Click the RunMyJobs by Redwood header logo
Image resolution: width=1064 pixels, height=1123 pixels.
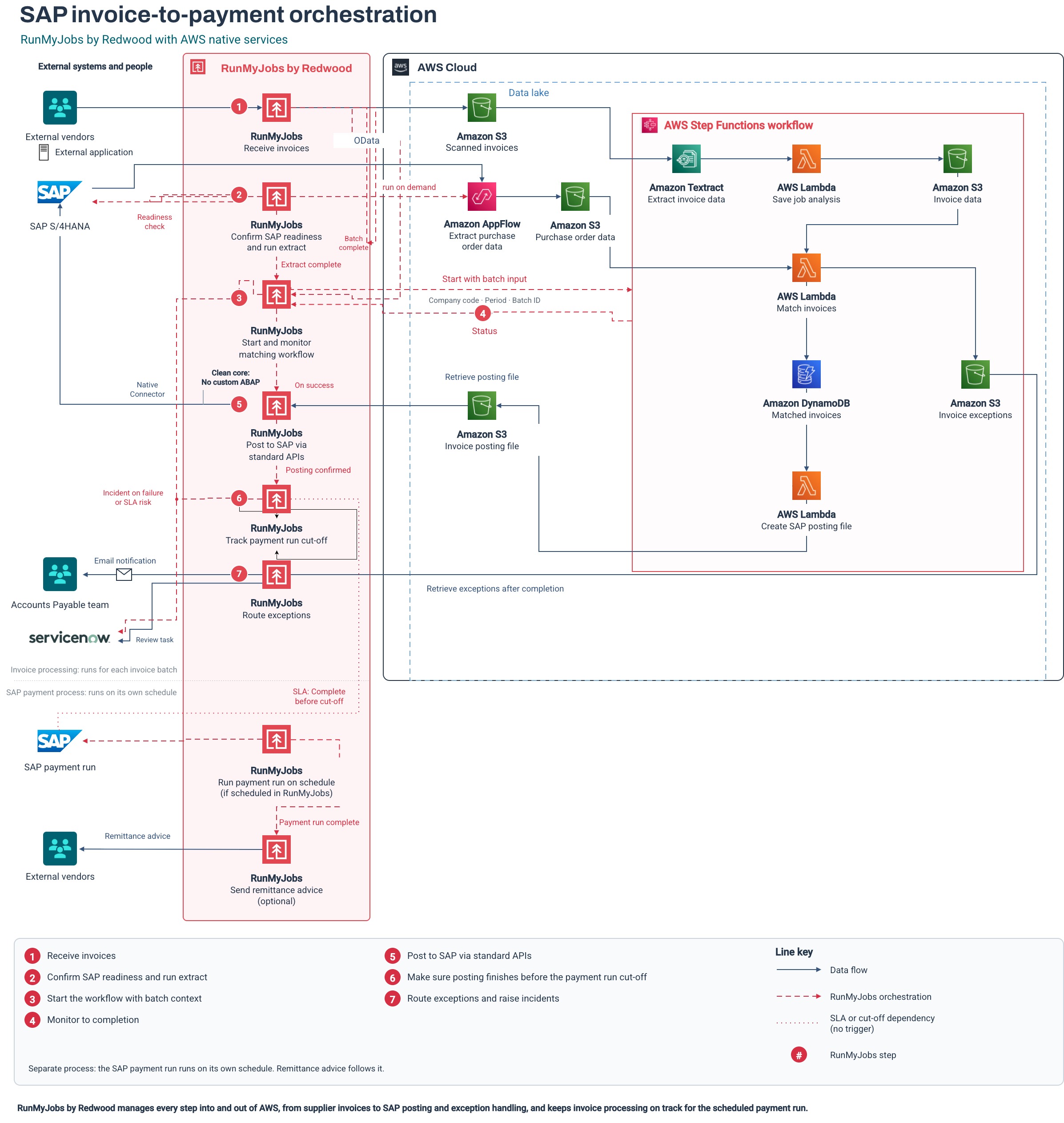click(197, 67)
